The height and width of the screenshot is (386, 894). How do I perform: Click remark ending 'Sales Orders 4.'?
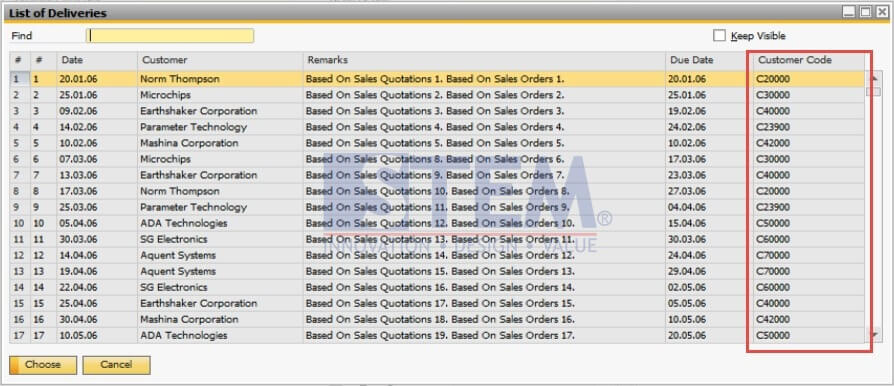click(x=435, y=127)
